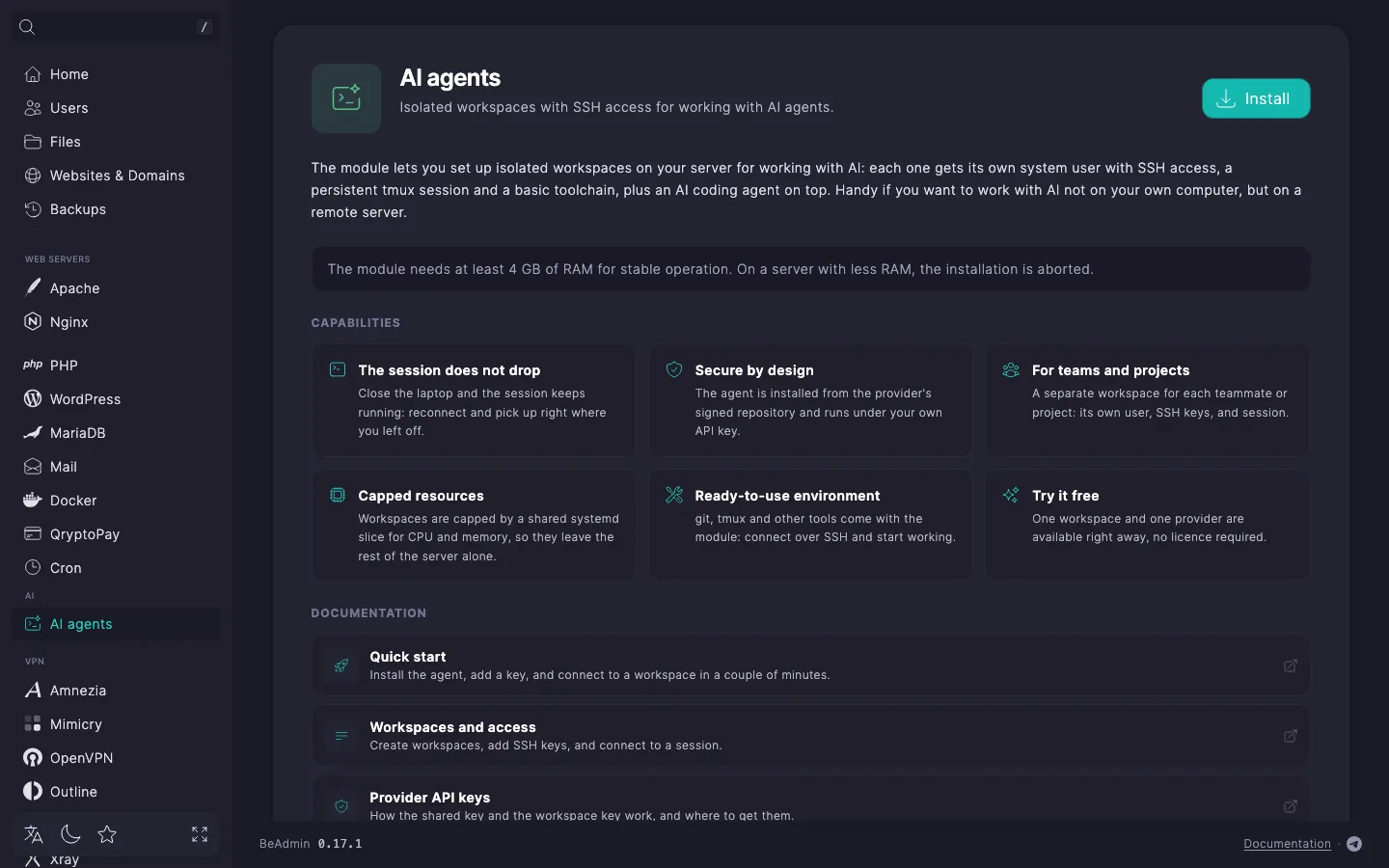Click the Secure by design card
This screenshot has height=868, width=1389.
coord(810,400)
